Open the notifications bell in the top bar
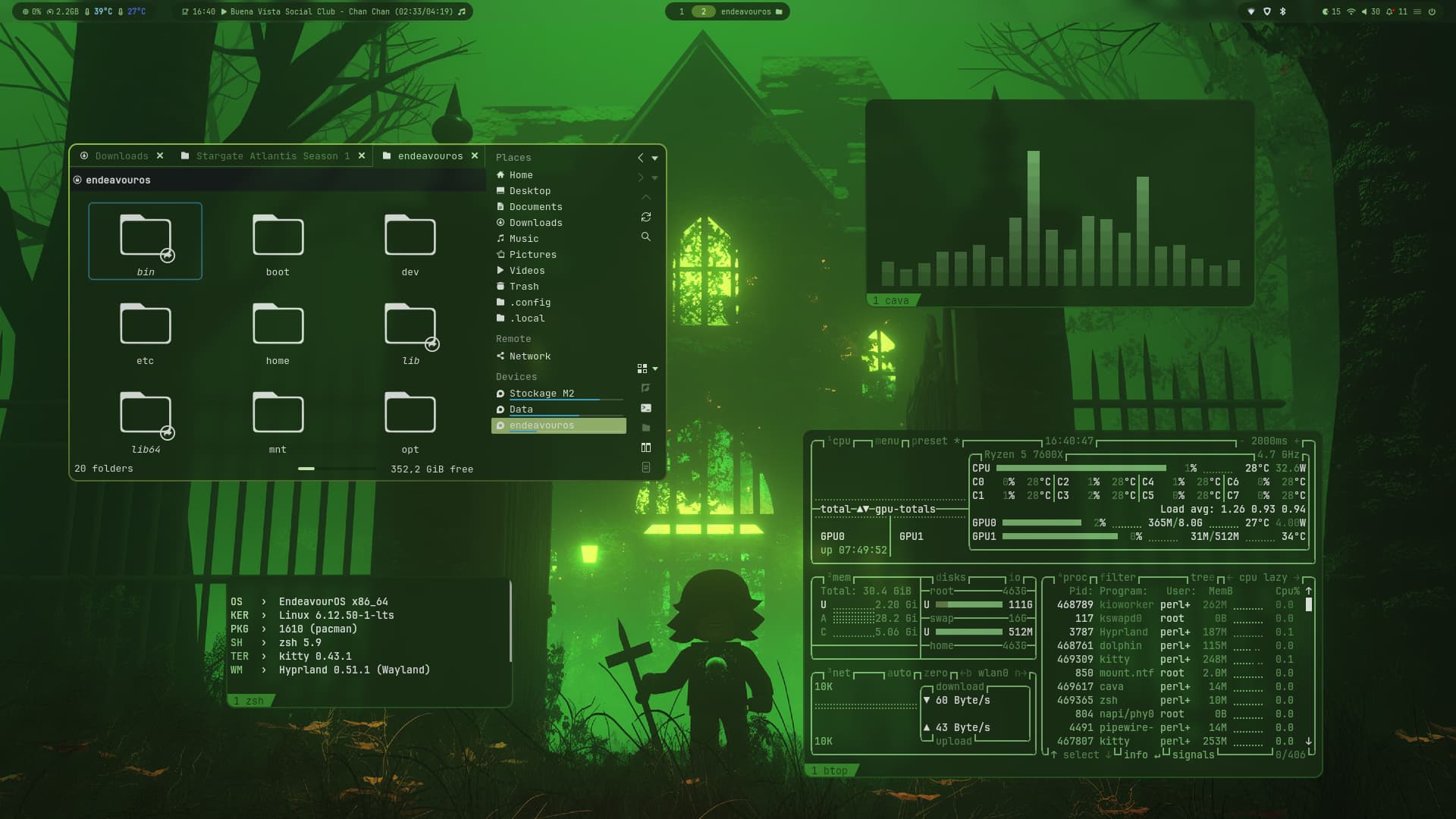Image resolution: width=1456 pixels, height=819 pixels. 1390,11
